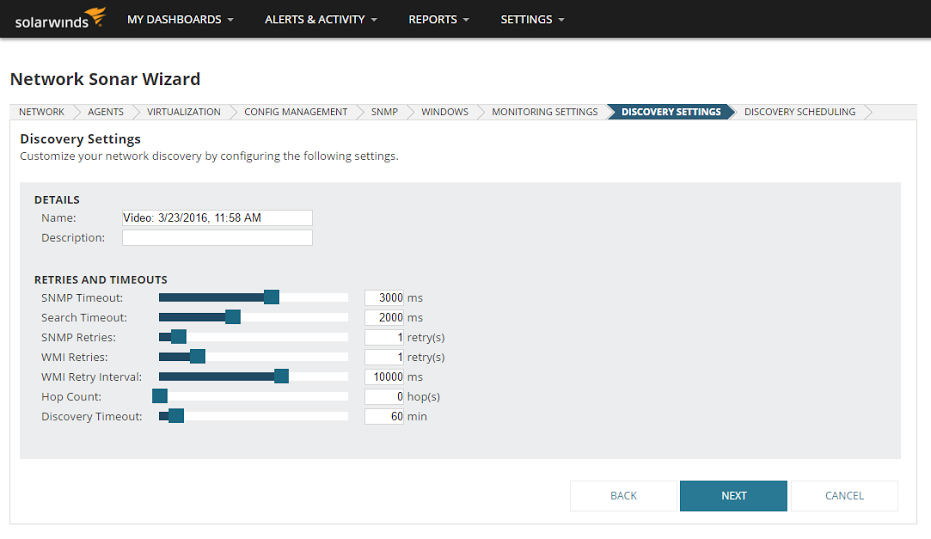This screenshot has height=539, width=931.
Task: Go to the Network wizard step
Action: pyautogui.click(x=42, y=112)
